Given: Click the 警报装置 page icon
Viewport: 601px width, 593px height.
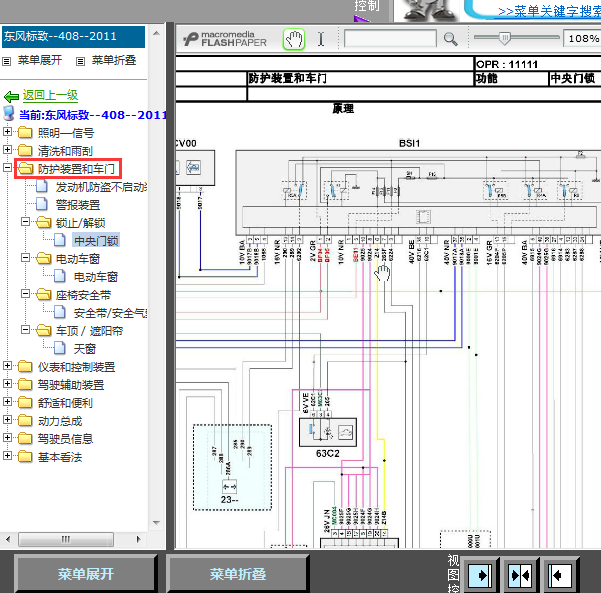Looking at the screenshot, I should pyautogui.click(x=42, y=204).
